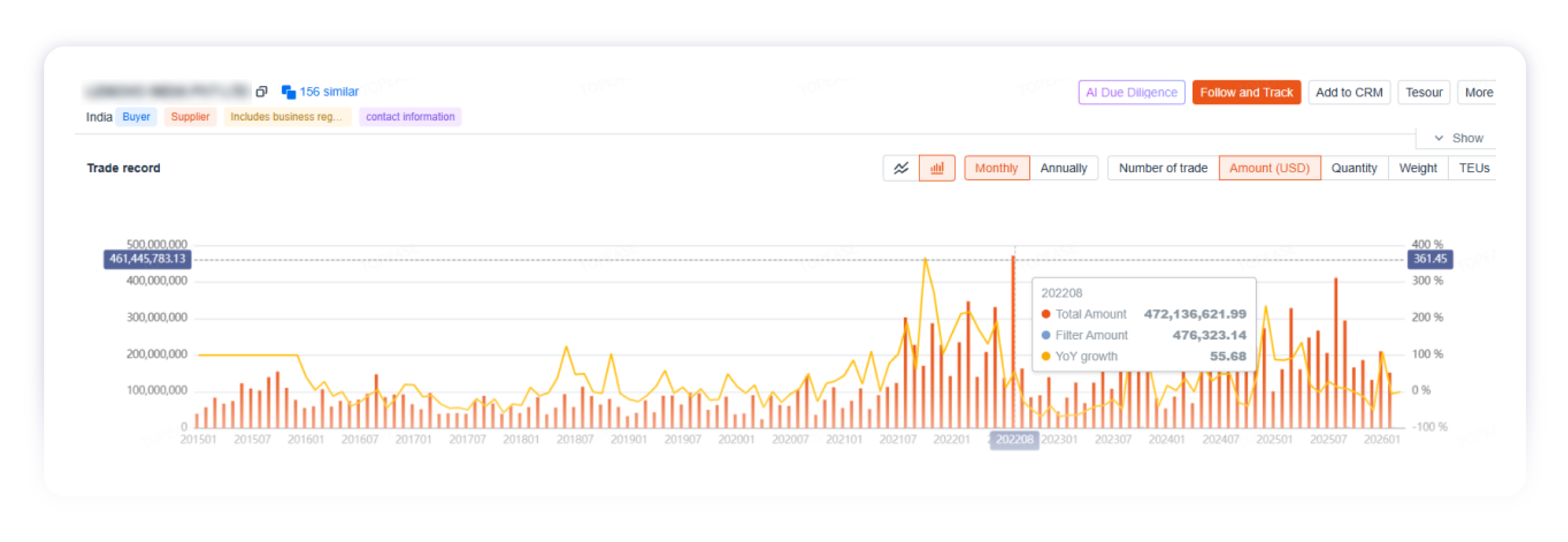The image size is (1568, 542).
Task: Click the Supplier tag
Action: 190,117
